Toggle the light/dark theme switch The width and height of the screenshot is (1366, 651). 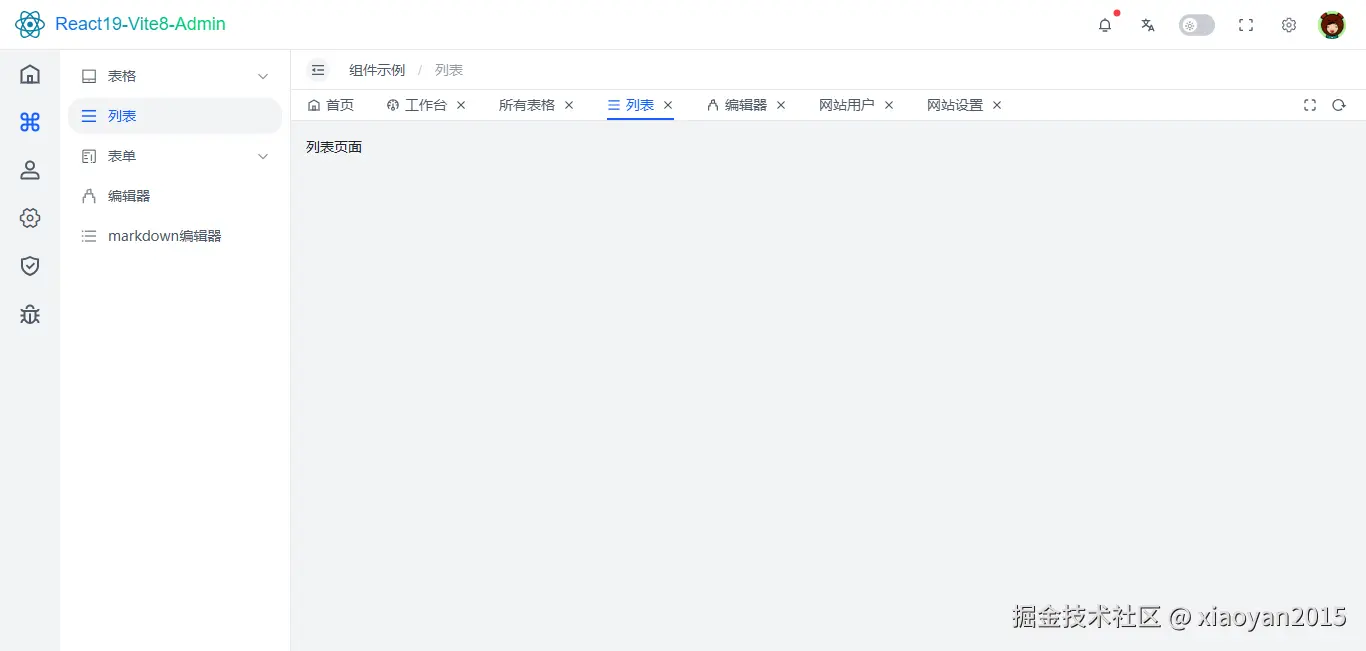point(1197,25)
